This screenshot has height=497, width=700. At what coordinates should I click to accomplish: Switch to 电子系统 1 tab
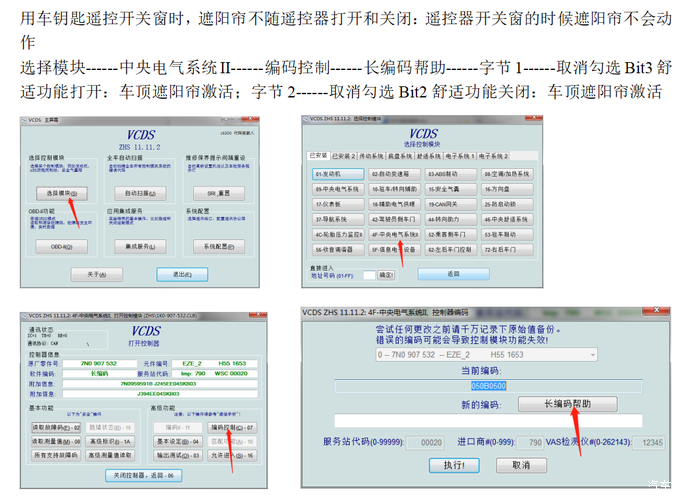460,156
